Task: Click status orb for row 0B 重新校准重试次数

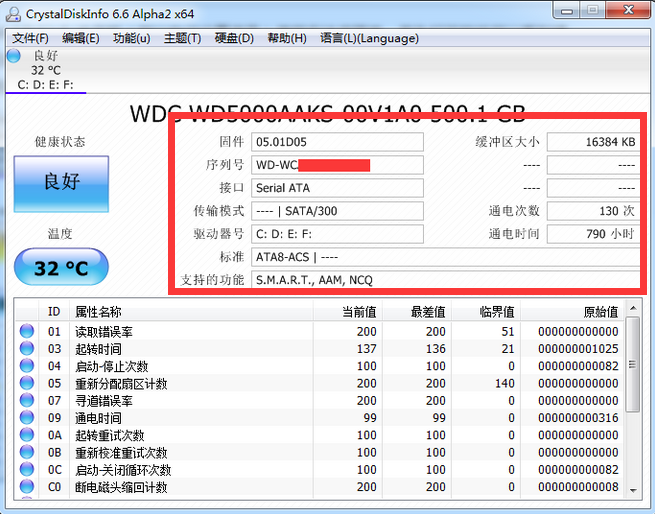Action: click(x=27, y=452)
